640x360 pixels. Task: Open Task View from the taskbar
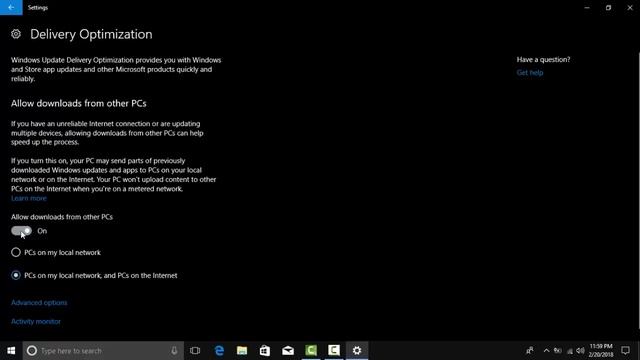coord(195,351)
